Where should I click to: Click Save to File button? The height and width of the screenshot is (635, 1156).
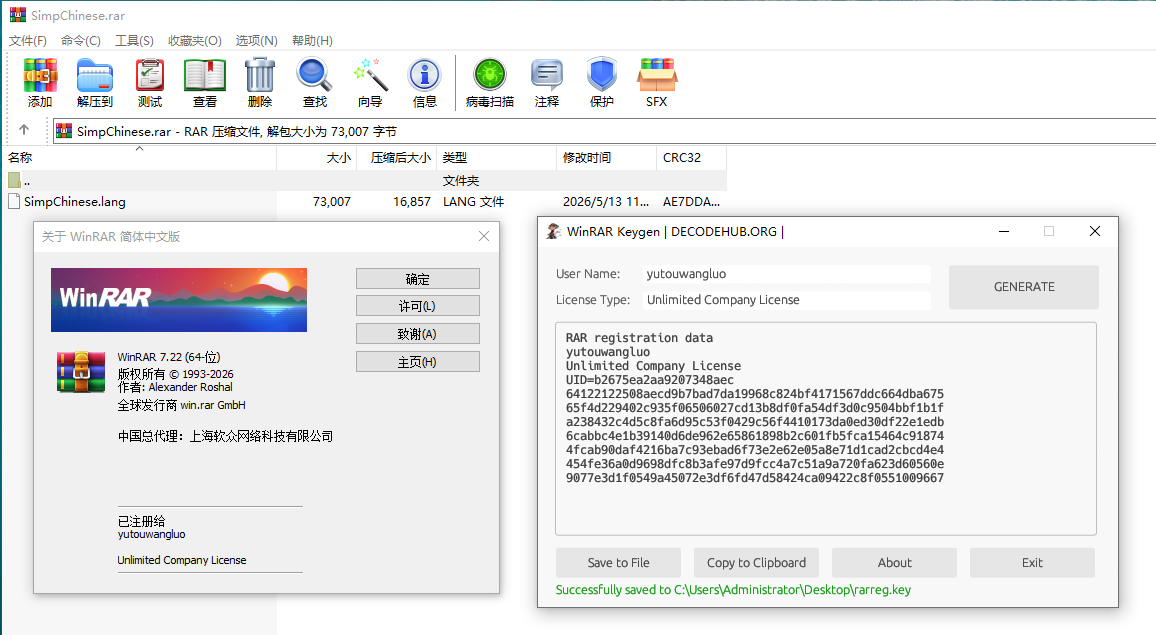tap(618, 563)
